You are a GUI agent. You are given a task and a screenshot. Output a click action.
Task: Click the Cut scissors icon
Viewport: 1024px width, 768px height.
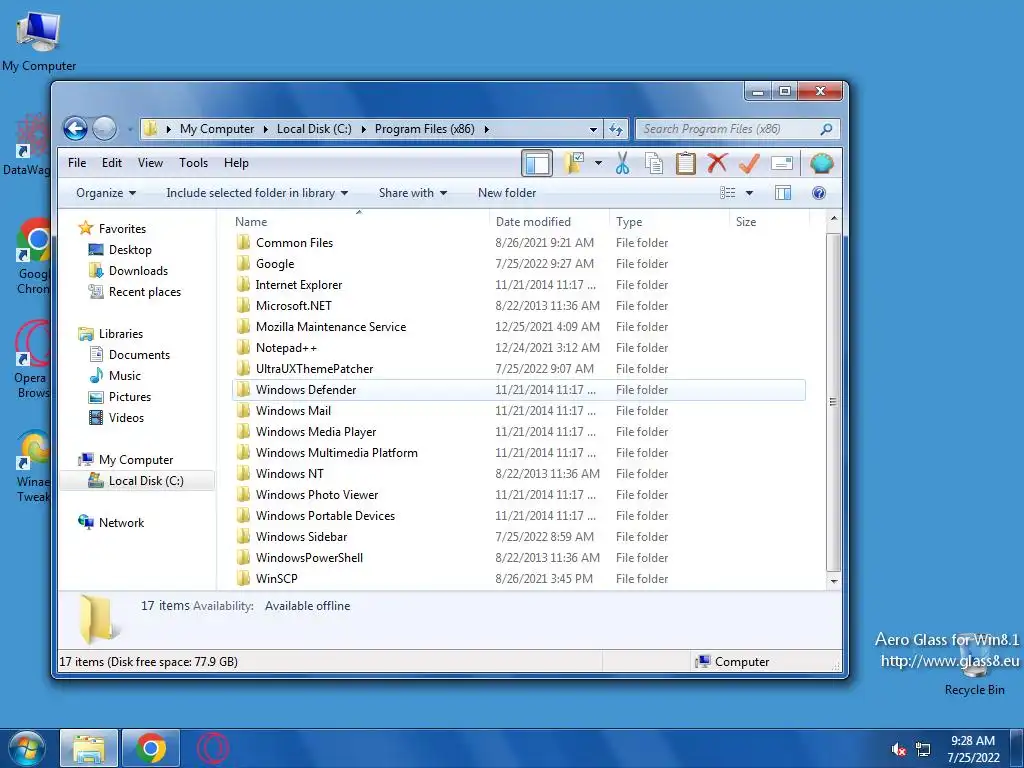[622, 163]
